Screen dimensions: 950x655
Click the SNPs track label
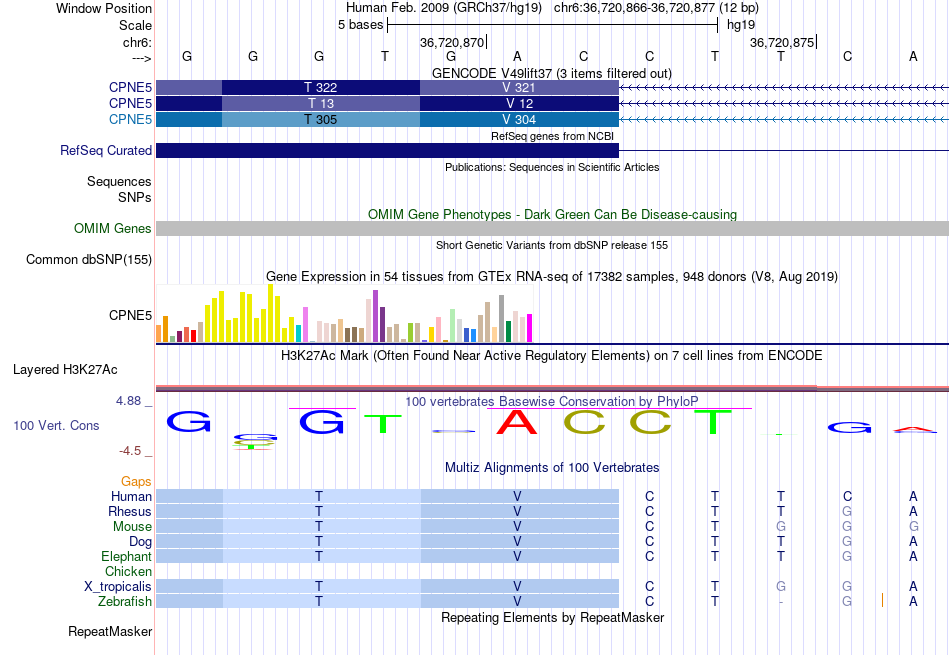[x=135, y=198]
